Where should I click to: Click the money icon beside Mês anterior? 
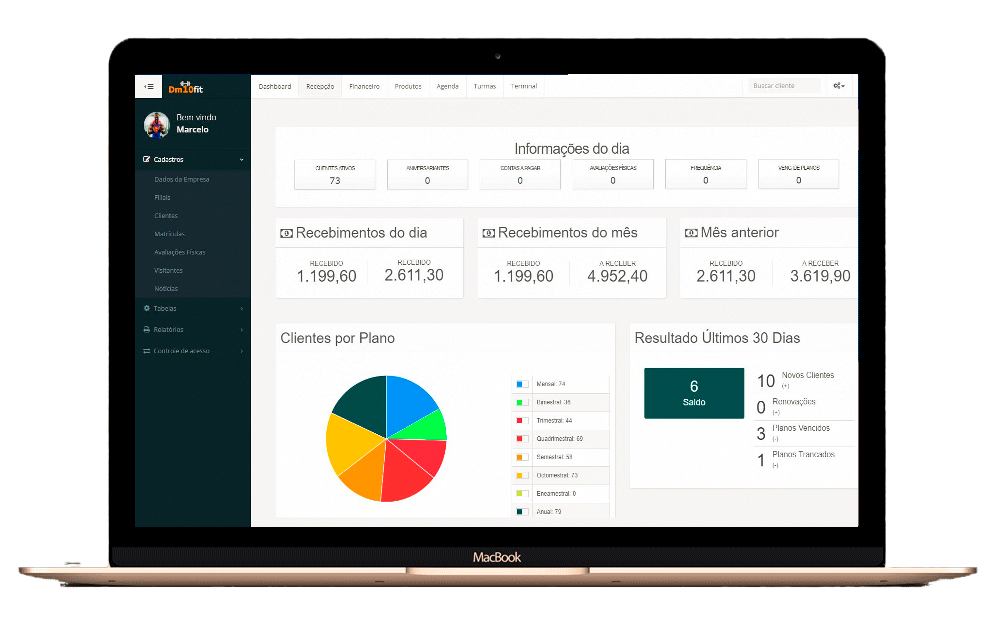pos(691,234)
